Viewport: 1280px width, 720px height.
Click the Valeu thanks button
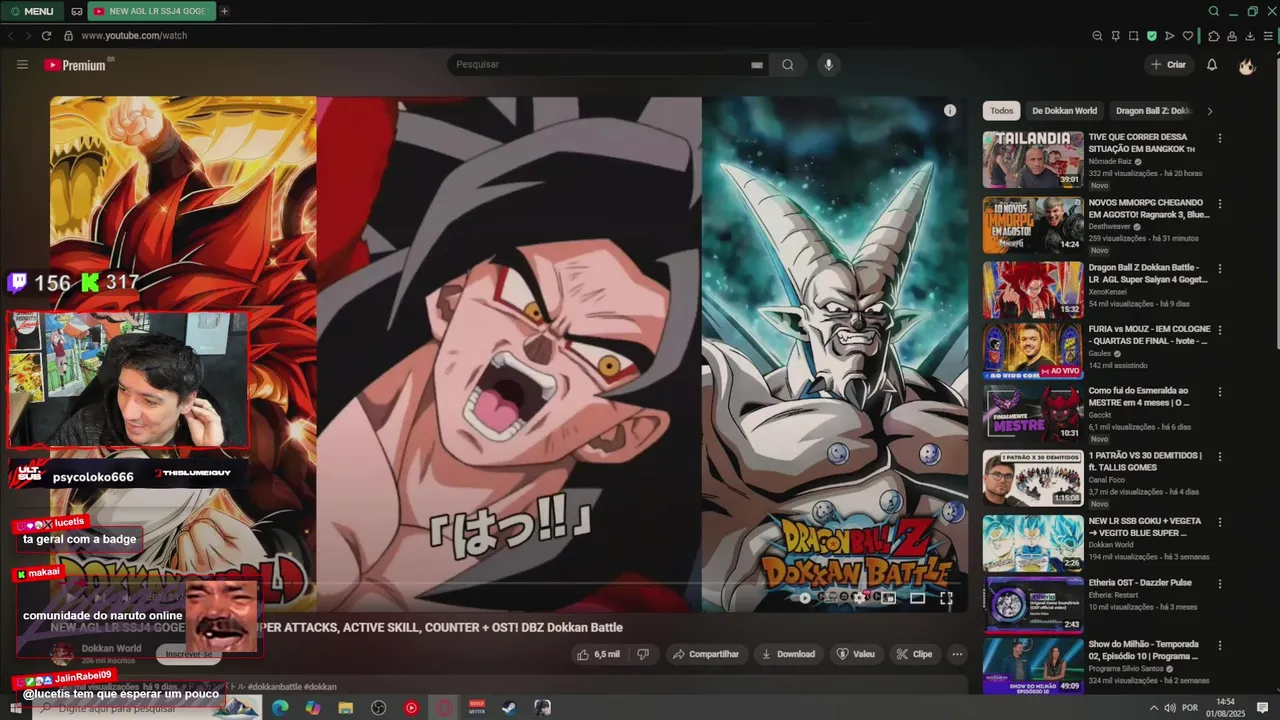click(855, 654)
